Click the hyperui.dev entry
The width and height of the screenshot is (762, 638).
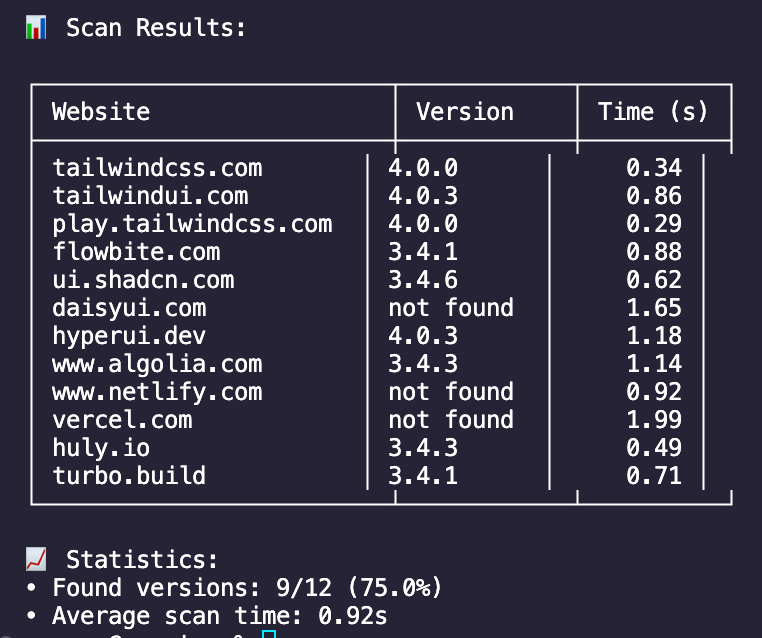tap(129, 336)
